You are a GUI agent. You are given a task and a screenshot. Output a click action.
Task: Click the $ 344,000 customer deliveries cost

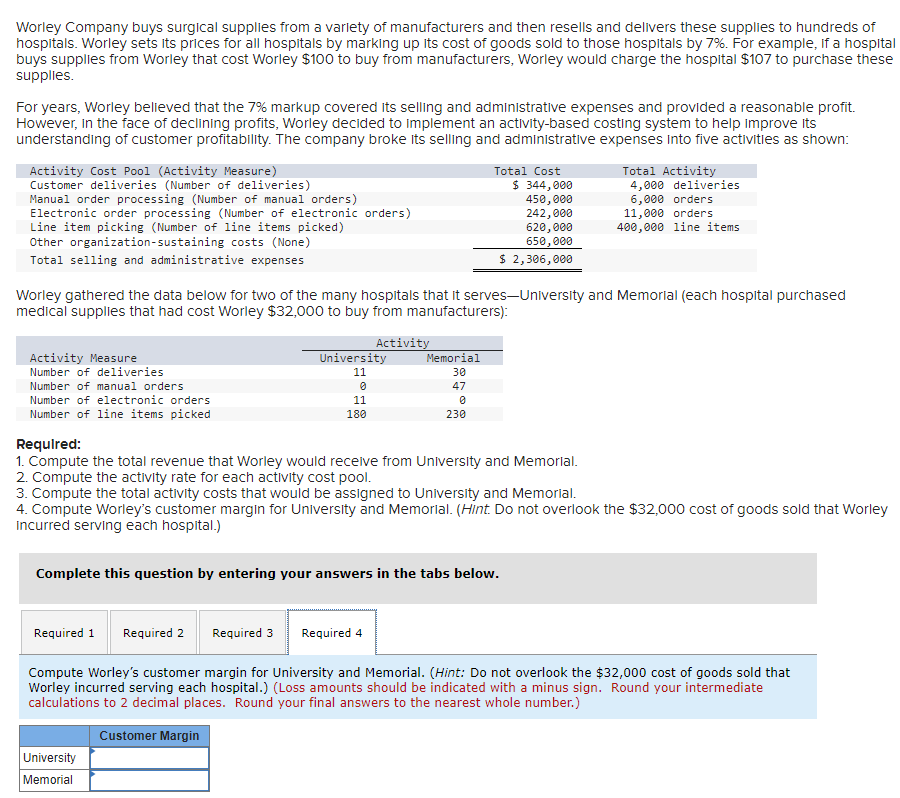(x=542, y=185)
